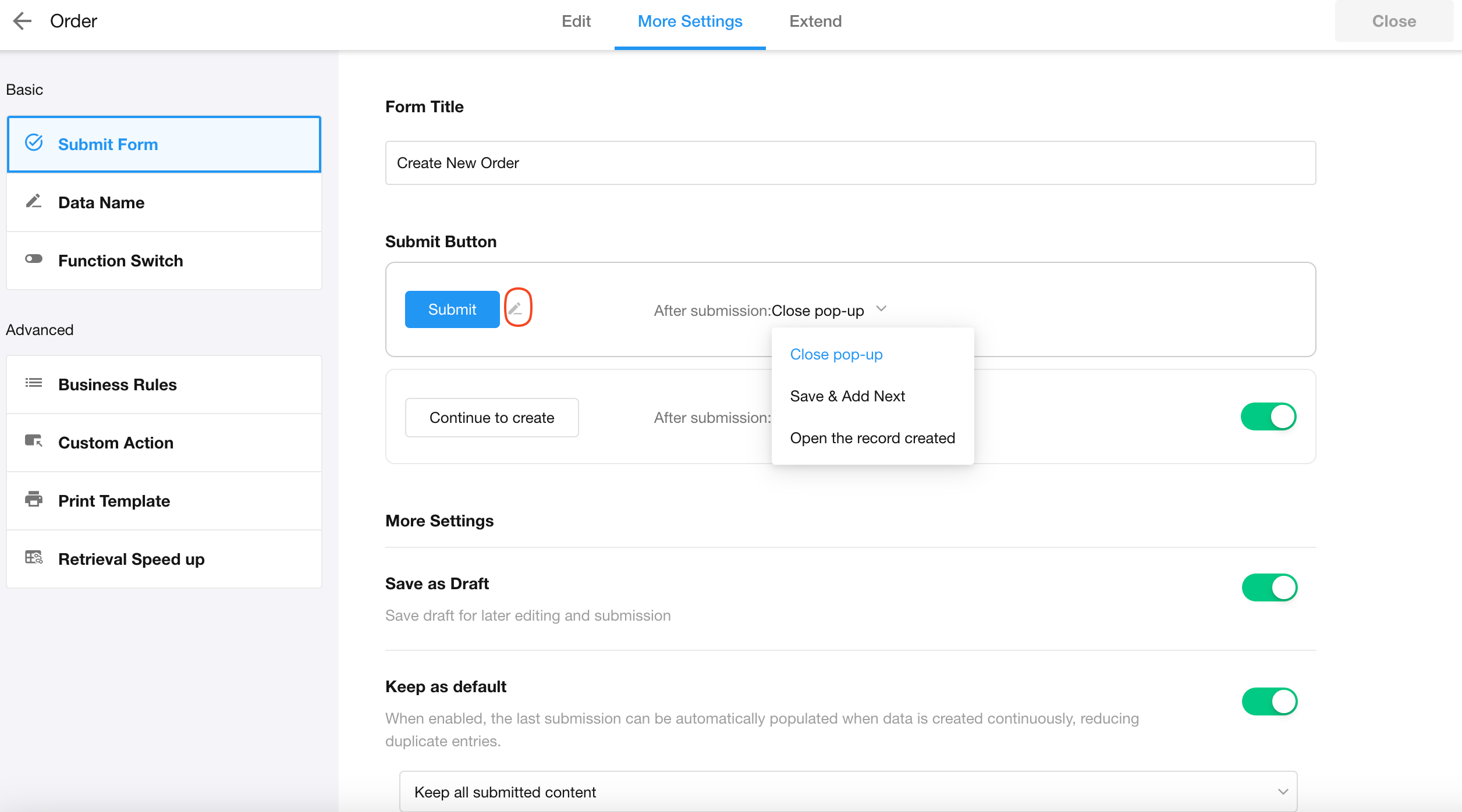Click the Data Name pencil icon

pos(34,202)
